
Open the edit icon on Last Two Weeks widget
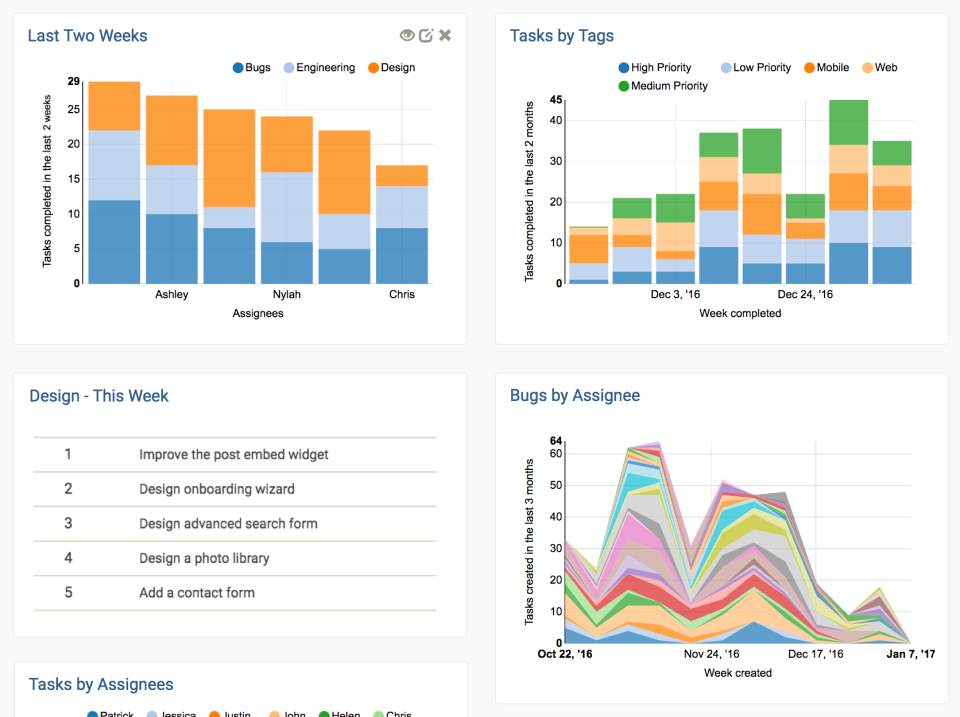426,35
